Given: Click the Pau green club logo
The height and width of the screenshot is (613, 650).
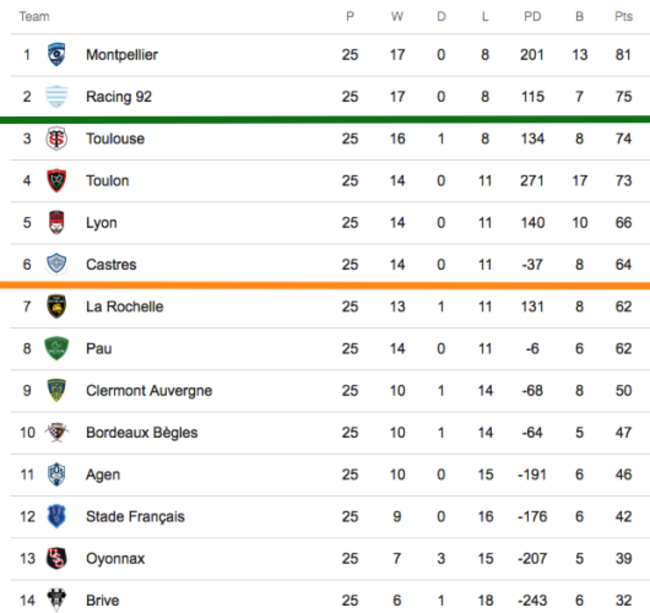Looking at the screenshot, I should tap(57, 348).
